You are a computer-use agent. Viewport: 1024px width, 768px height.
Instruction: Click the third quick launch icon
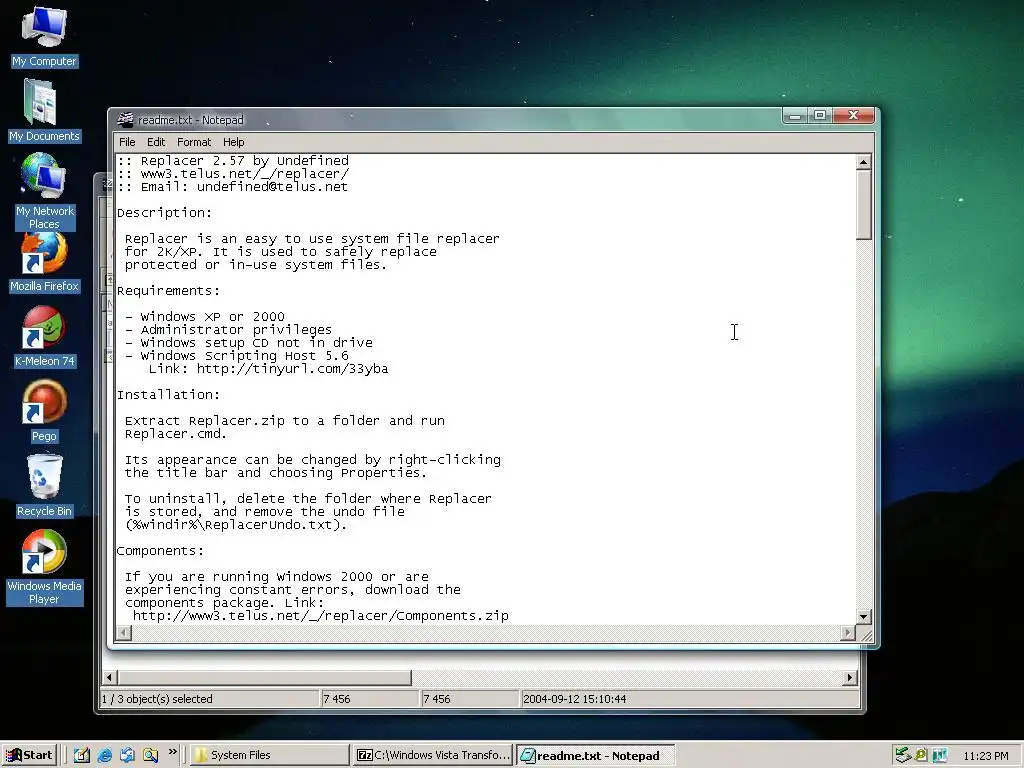pyautogui.click(x=127, y=755)
